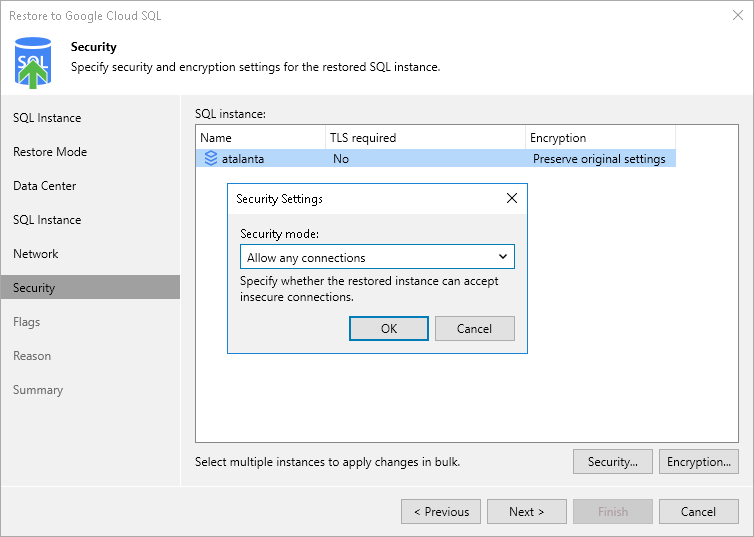Image resolution: width=754 pixels, height=537 pixels.
Task: Click 'Preserve original settings' encryption cell
Action: pos(599,159)
